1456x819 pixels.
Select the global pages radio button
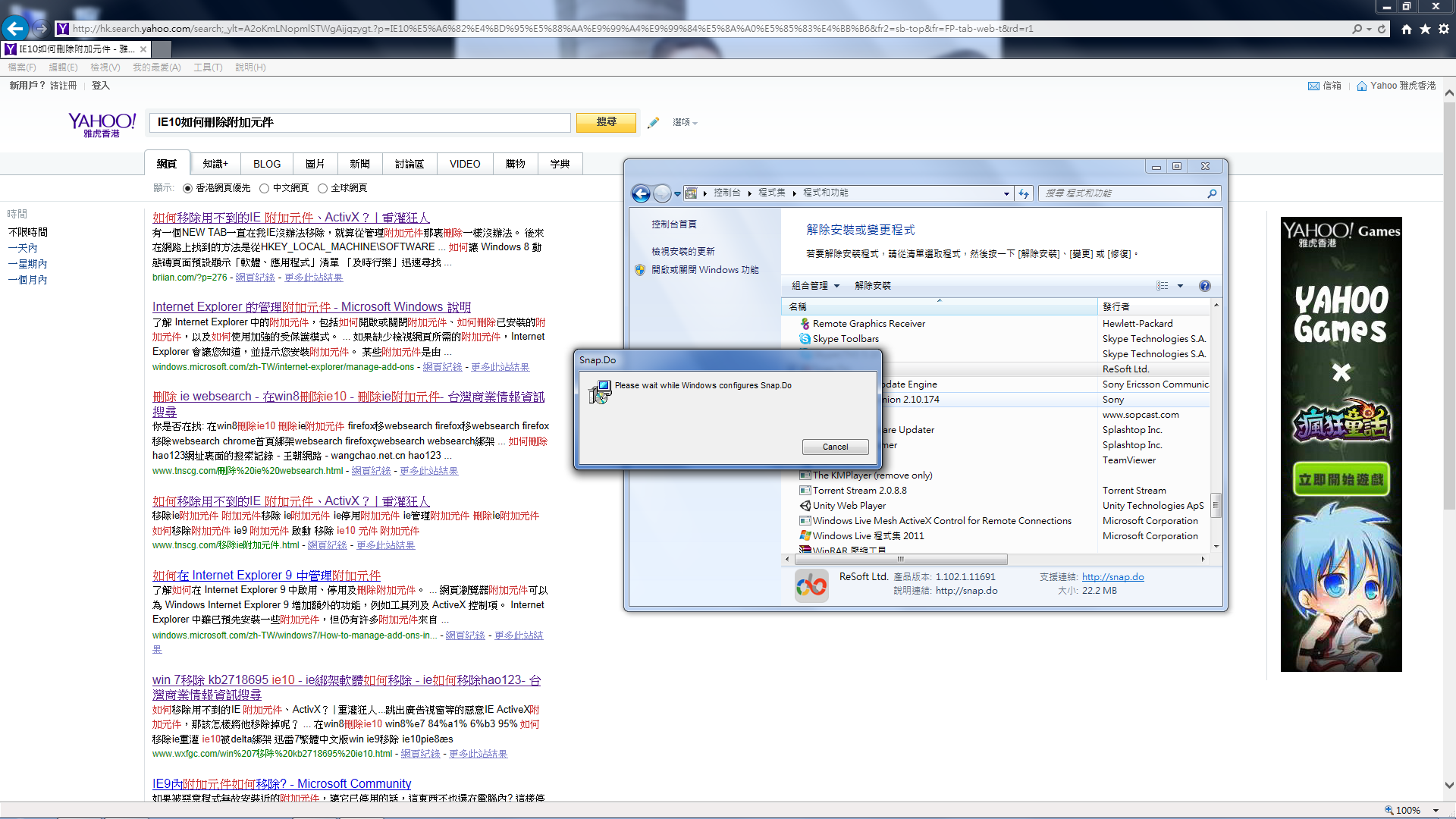[322, 188]
